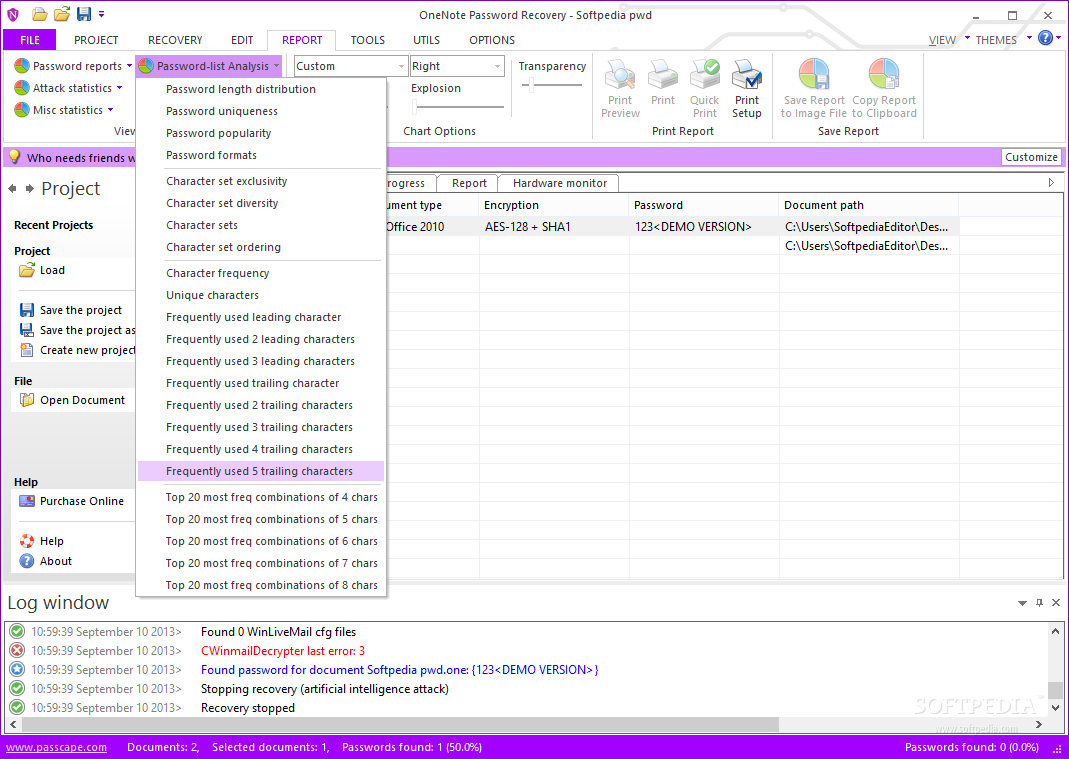Close the Log window panel
1069x759 pixels.
point(1056,603)
